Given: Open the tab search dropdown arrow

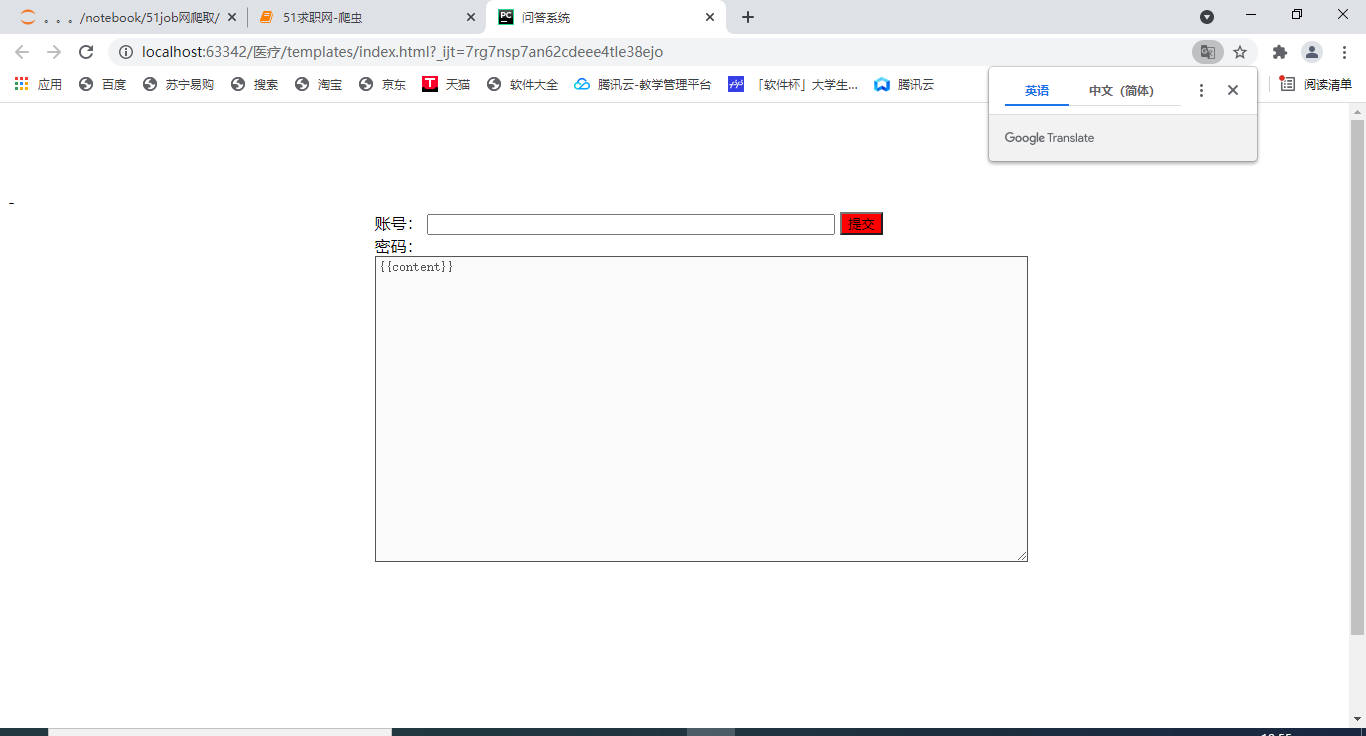Looking at the screenshot, I should pos(1207,17).
